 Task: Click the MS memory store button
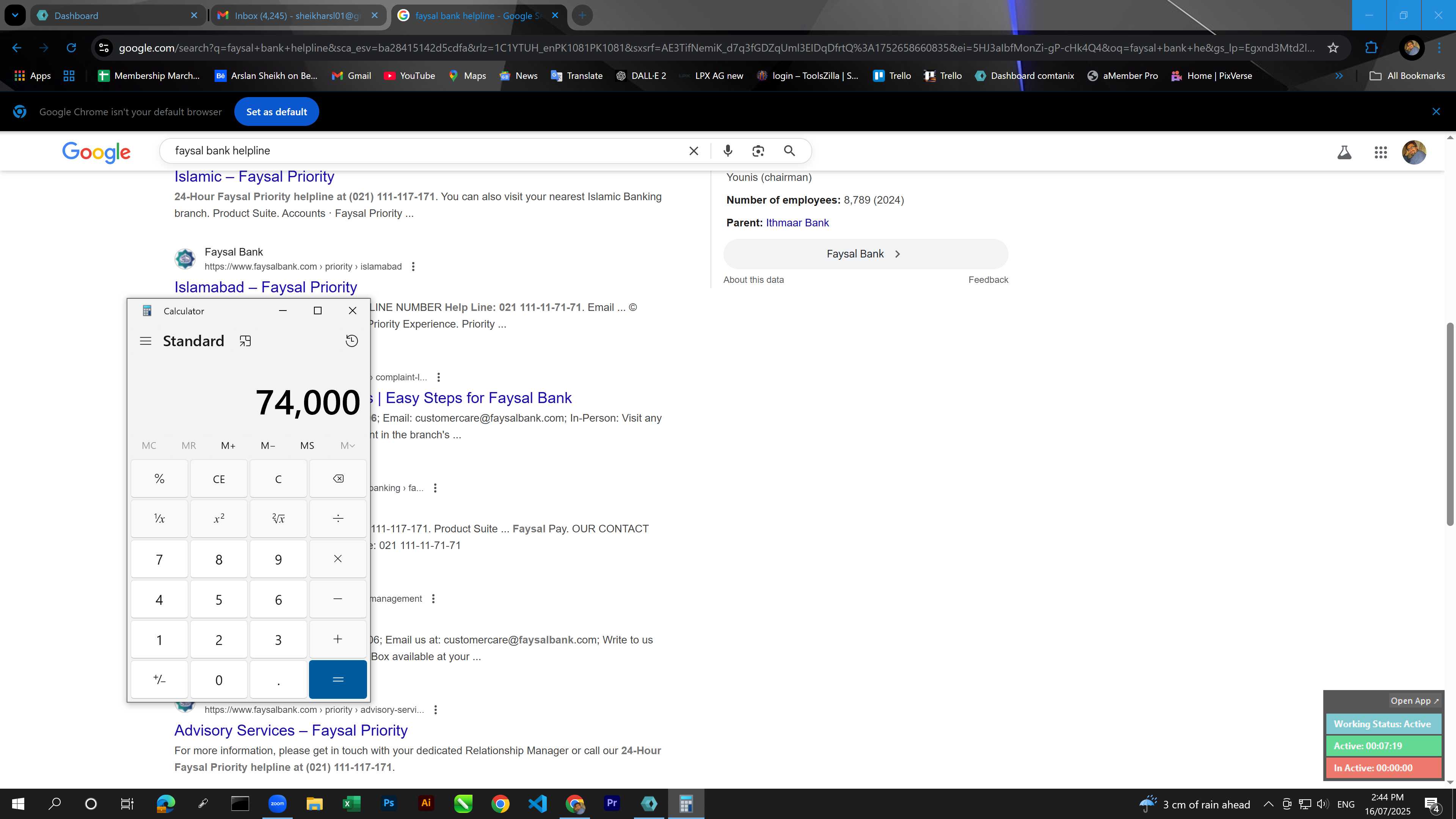click(307, 446)
